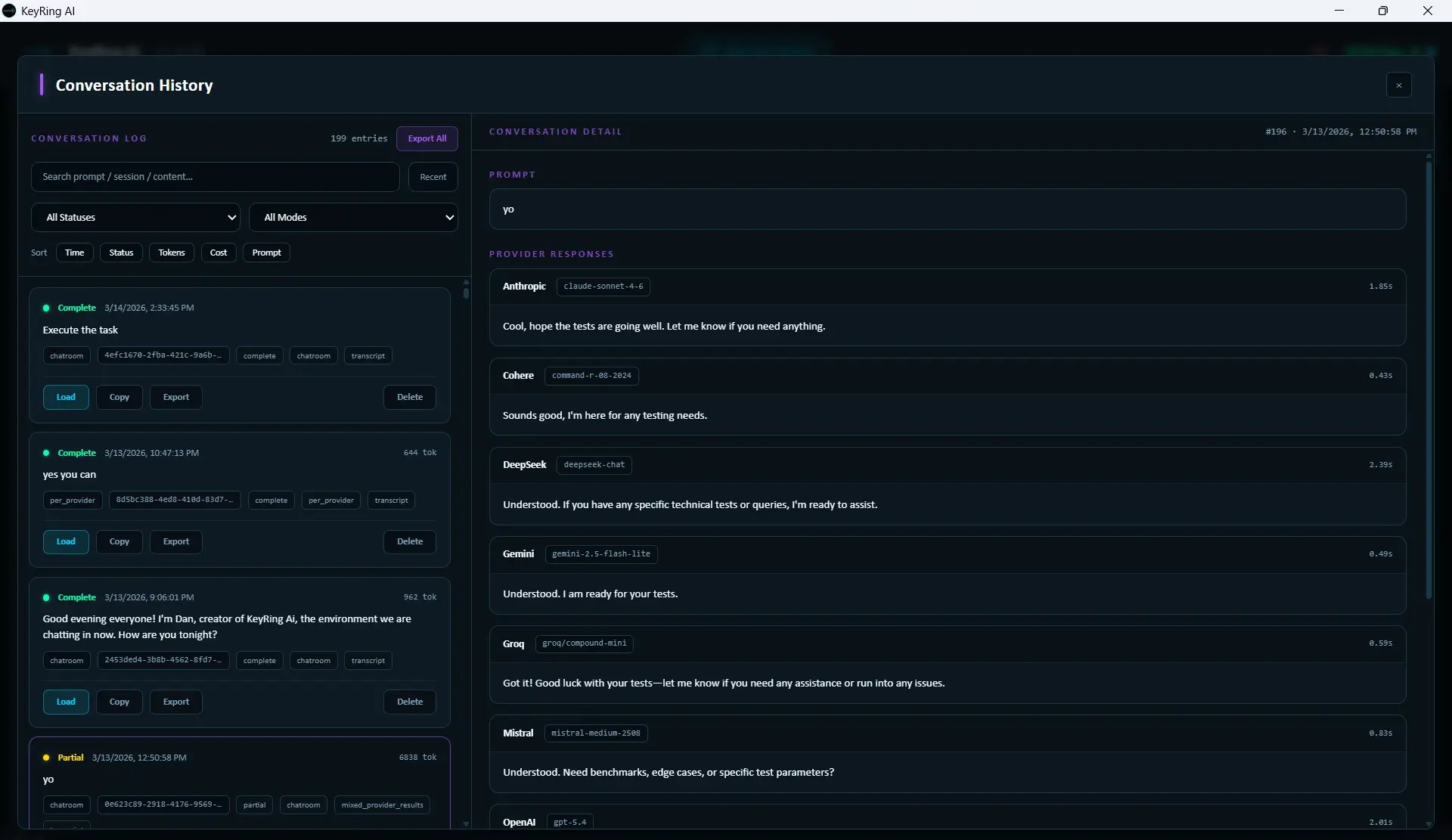1452x840 pixels.
Task: Click the Recent button
Action: (x=433, y=177)
